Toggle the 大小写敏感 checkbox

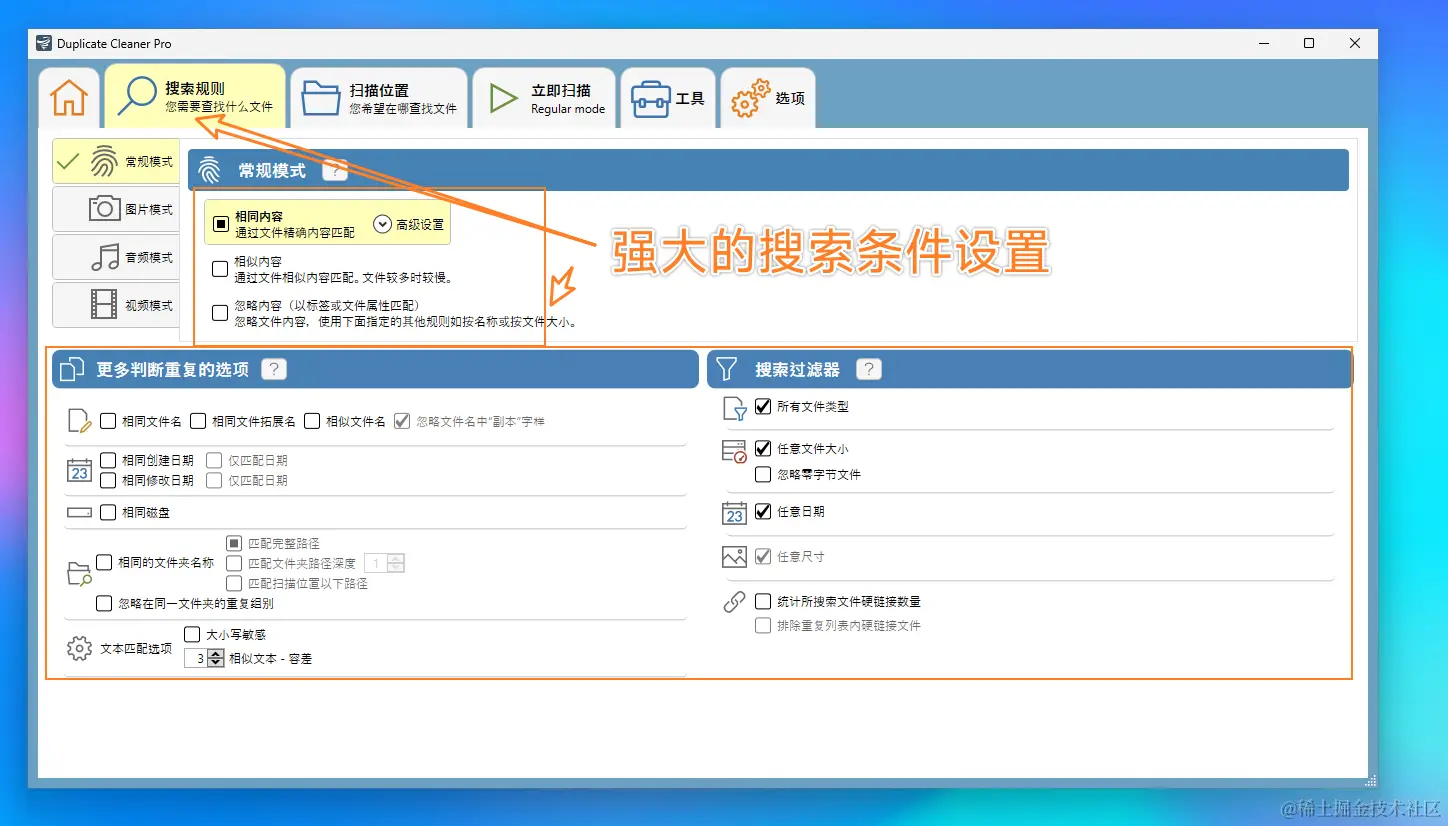192,634
